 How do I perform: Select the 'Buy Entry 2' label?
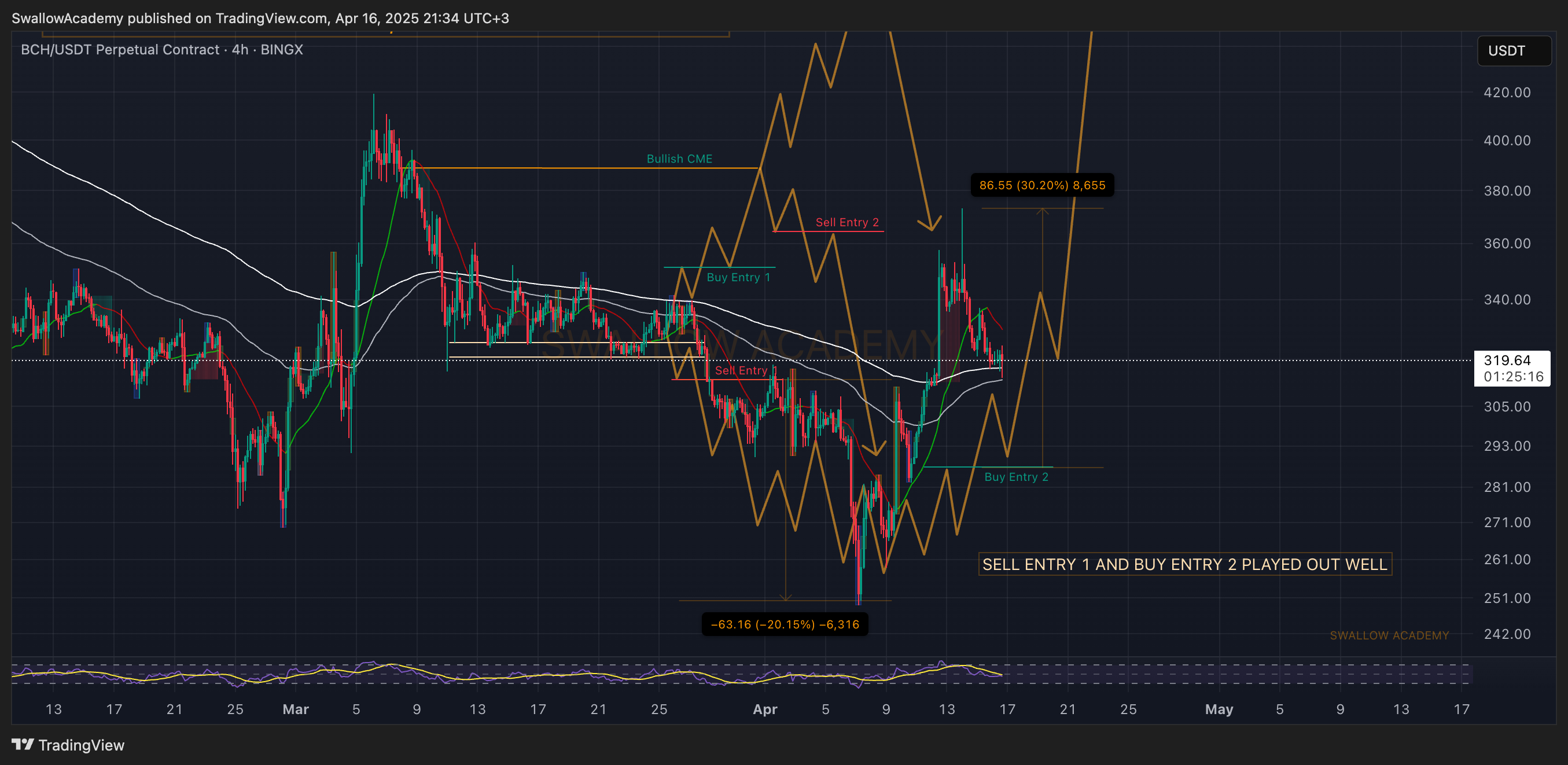pyautogui.click(x=1017, y=477)
